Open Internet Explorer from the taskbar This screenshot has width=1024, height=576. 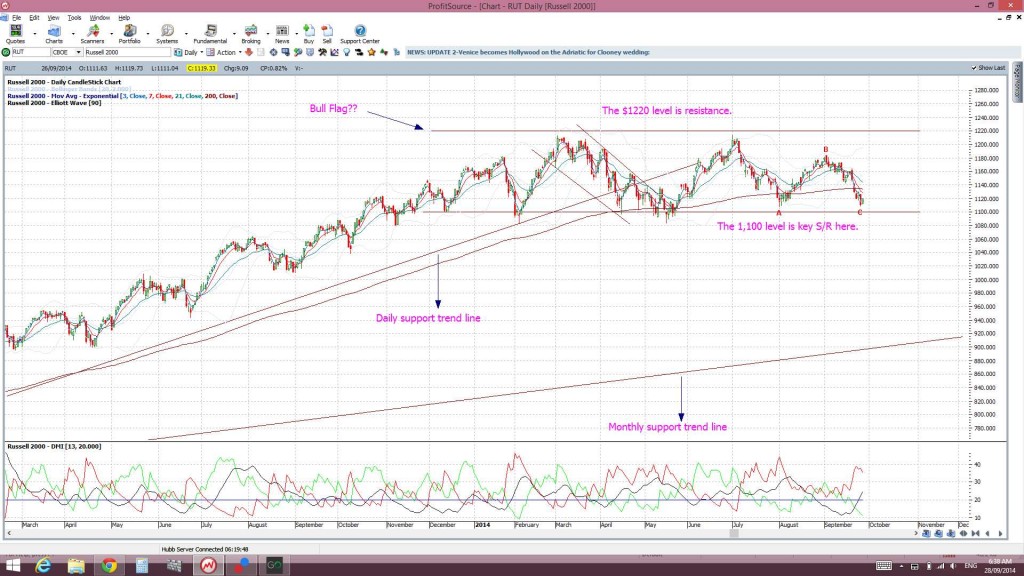43,566
